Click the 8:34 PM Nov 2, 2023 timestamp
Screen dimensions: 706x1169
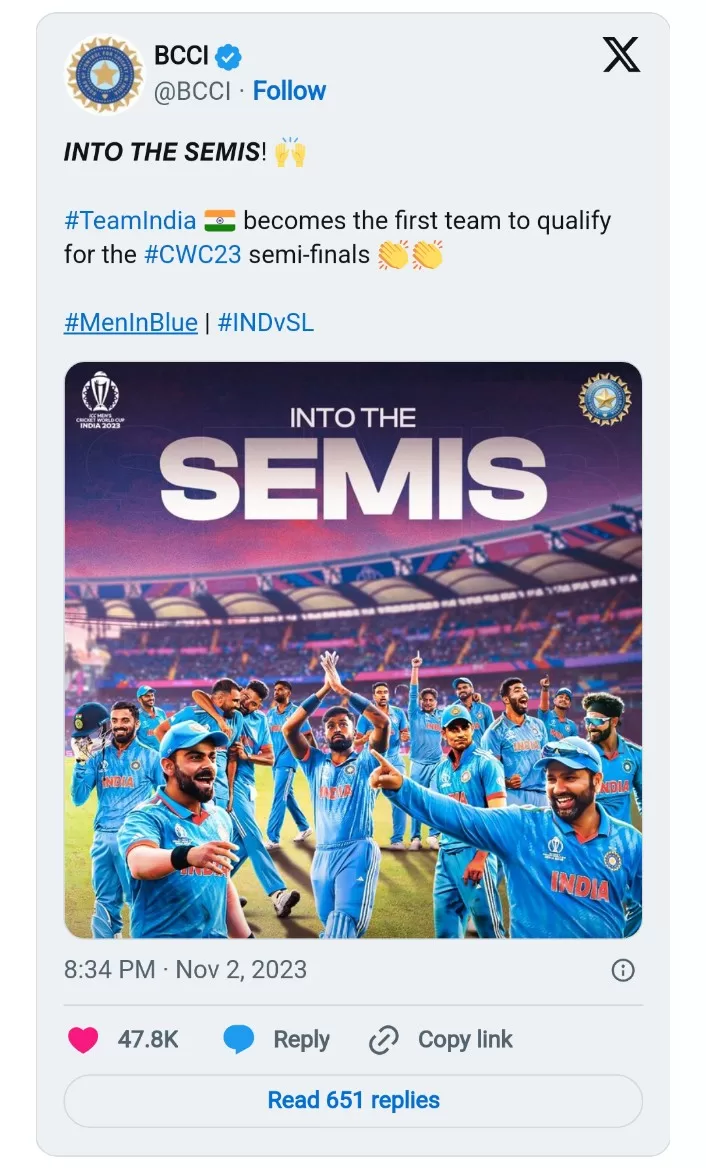[185, 970]
